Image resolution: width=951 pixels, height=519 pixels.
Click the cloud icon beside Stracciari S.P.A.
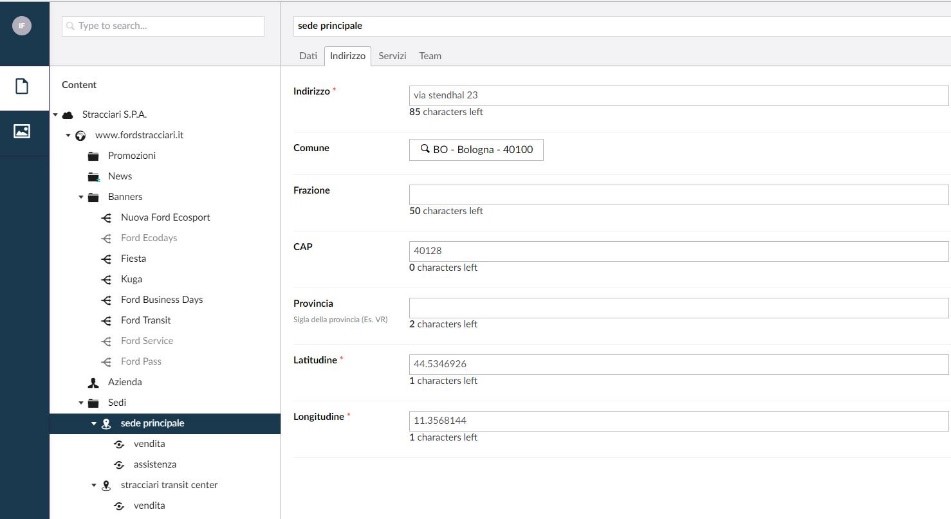[x=68, y=115]
